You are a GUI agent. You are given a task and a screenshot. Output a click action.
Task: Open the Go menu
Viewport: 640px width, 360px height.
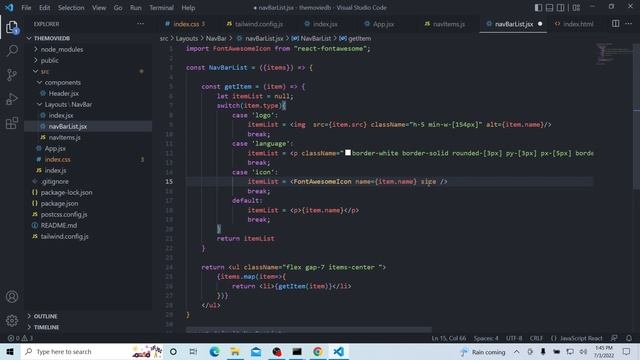[x=118, y=7]
